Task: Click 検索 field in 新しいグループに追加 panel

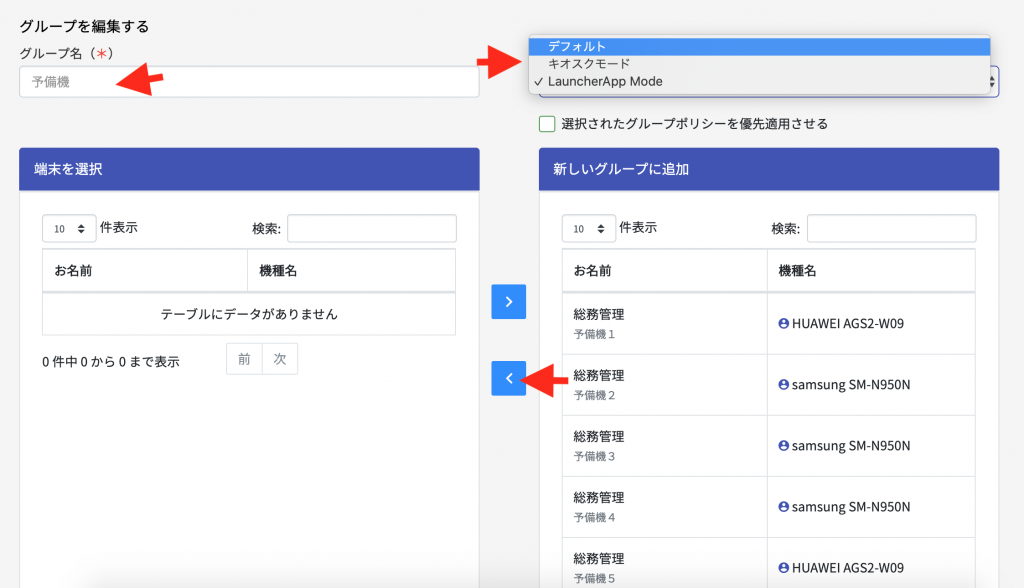Action: tap(891, 229)
